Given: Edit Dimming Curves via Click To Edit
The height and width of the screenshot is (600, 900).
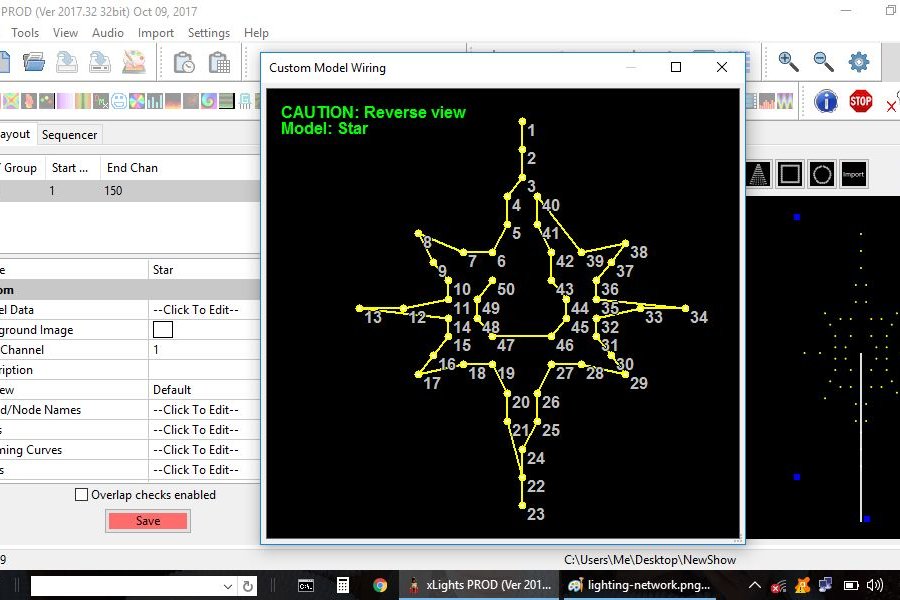Looking at the screenshot, I should tap(196, 450).
